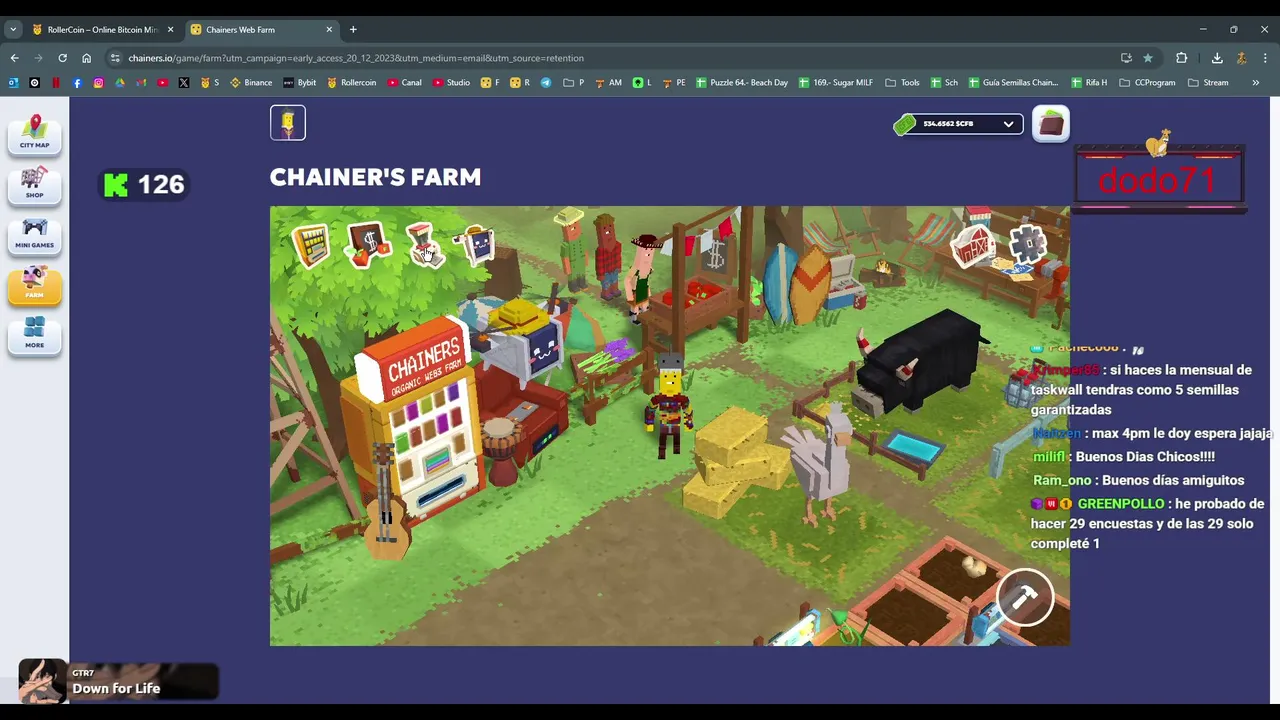
Task: Open the Canal YouTube bookmark
Action: [404, 83]
